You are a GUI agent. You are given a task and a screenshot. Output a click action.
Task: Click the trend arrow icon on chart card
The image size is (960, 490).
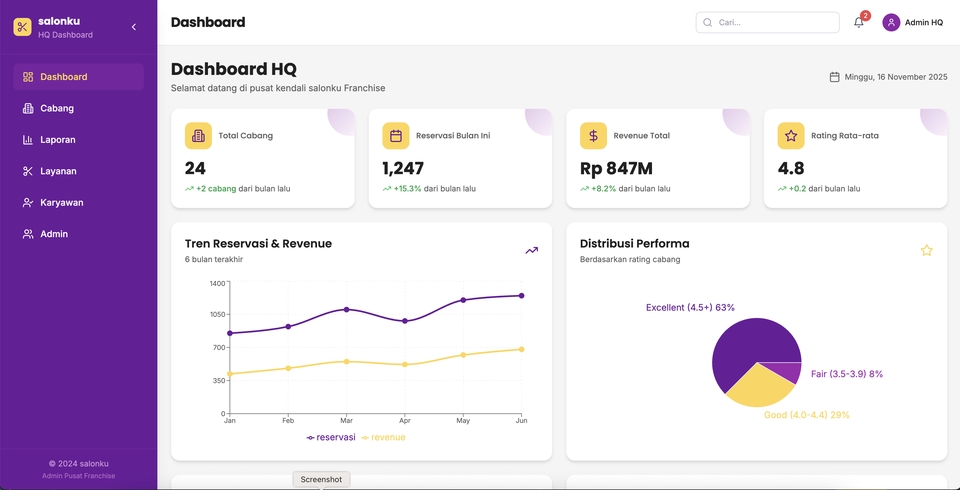[x=531, y=251]
